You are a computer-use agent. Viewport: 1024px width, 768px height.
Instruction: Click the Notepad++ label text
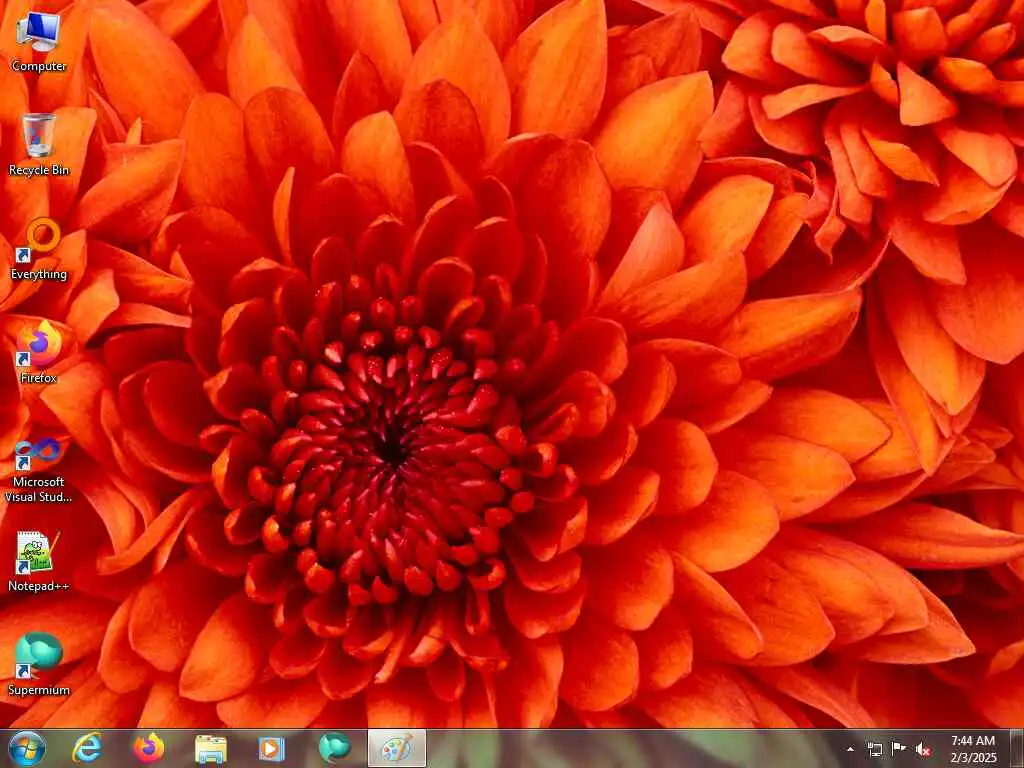[39, 586]
